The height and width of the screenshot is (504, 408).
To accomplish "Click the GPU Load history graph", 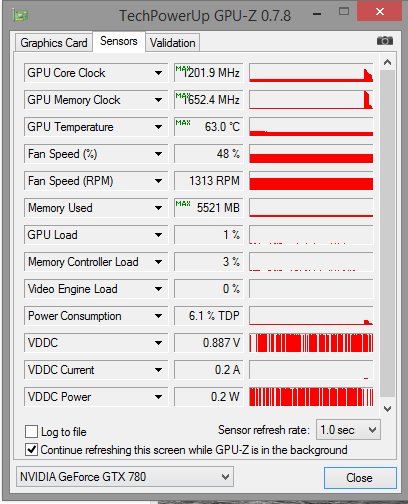I will 311,235.
